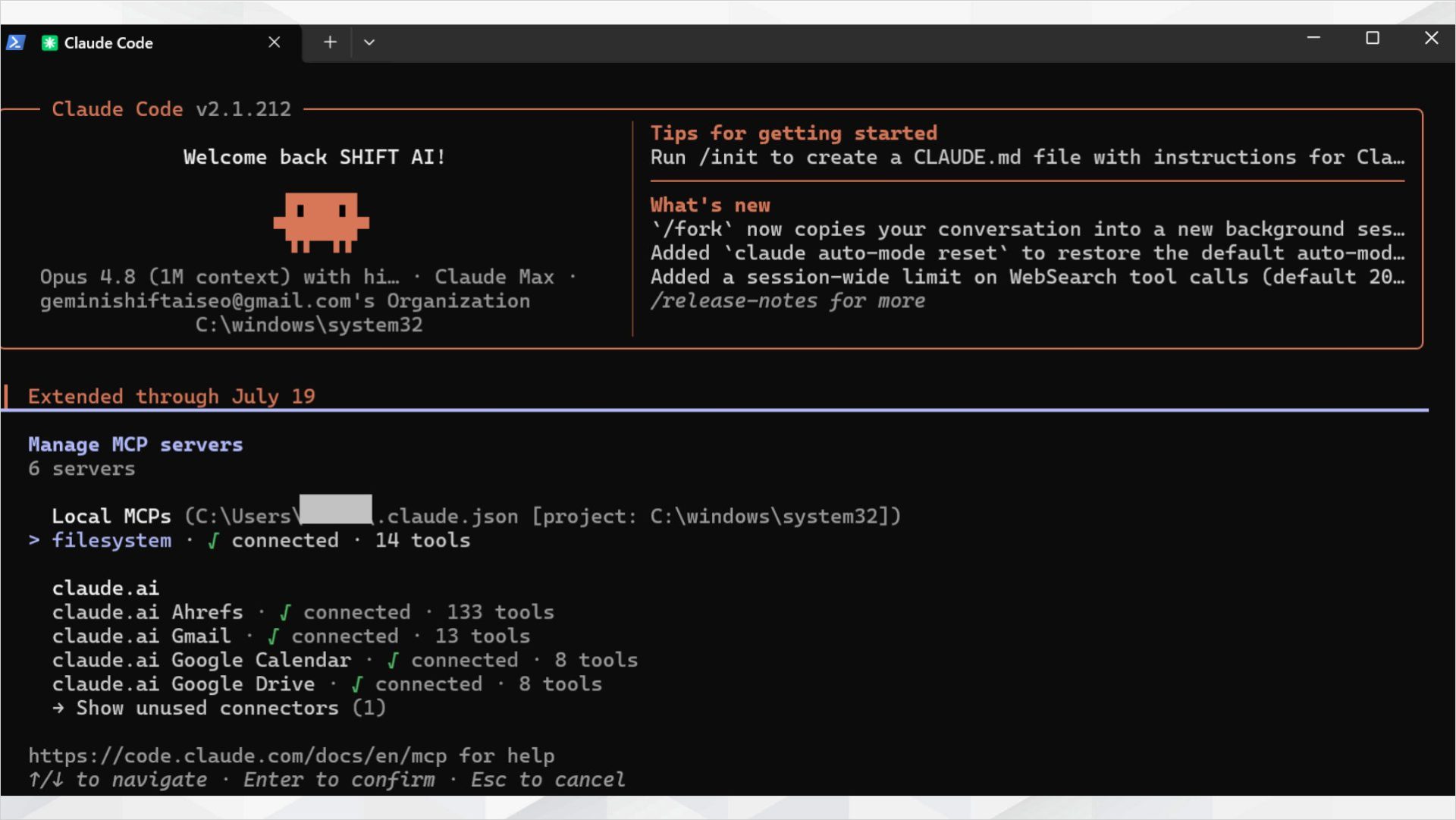
Task: Maximize the terminal window
Action: (x=1373, y=38)
